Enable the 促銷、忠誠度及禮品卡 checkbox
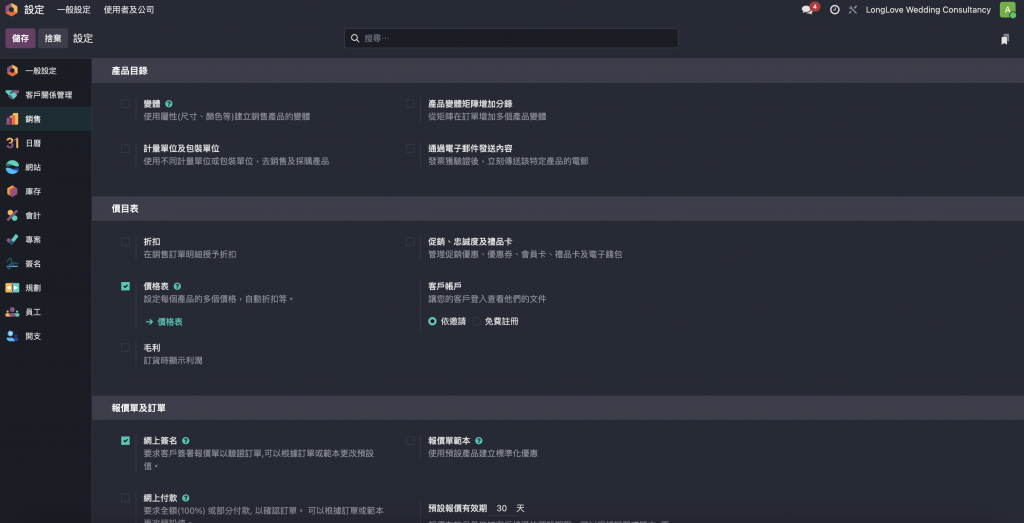Image resolution: width=1024 pixels, height=523 pixels. tap(409, 242)
